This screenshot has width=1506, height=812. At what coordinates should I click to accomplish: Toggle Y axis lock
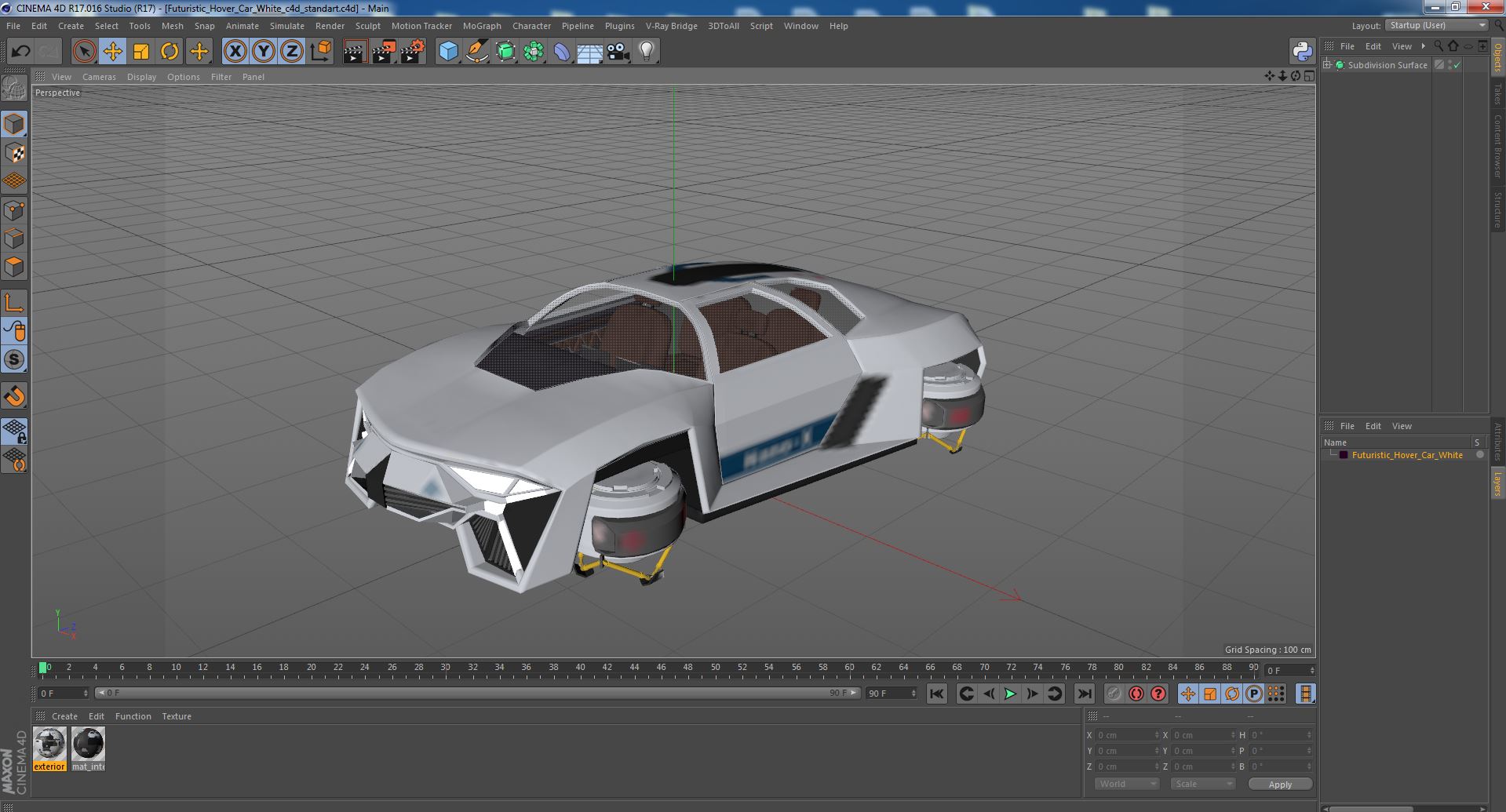click(x=264, y=52)
